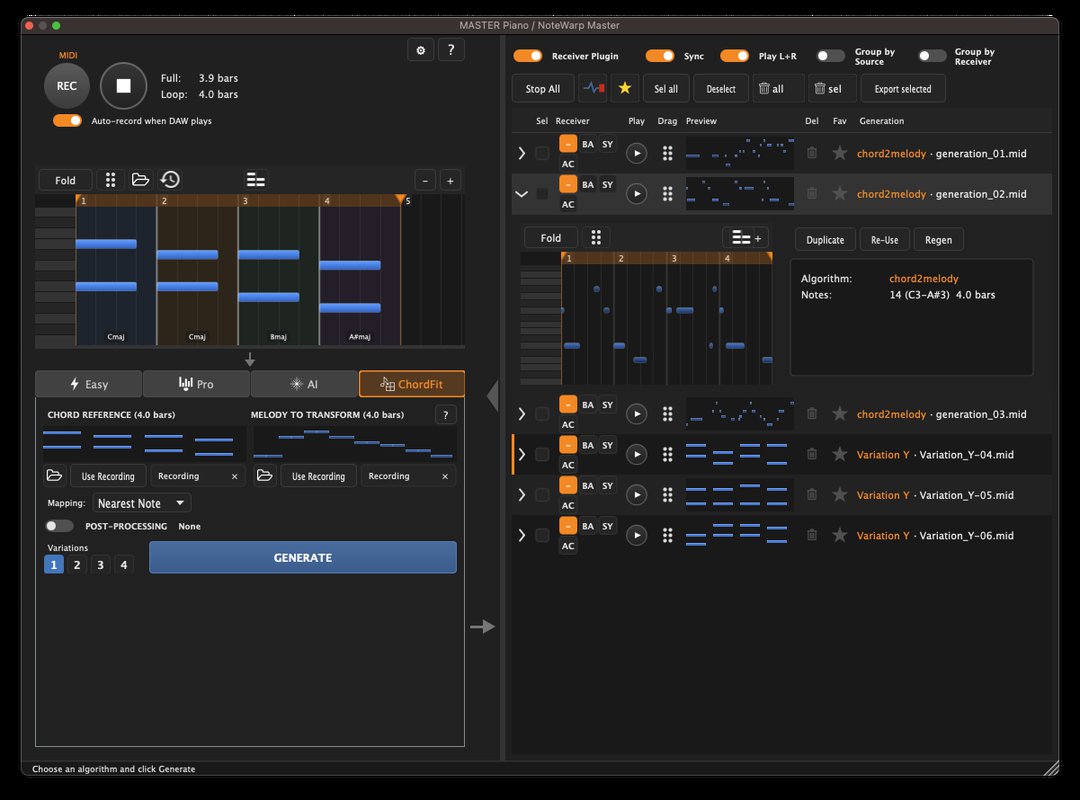Open the settings gear icon
Screen dimensions: 1080x800
pos(421,50)
